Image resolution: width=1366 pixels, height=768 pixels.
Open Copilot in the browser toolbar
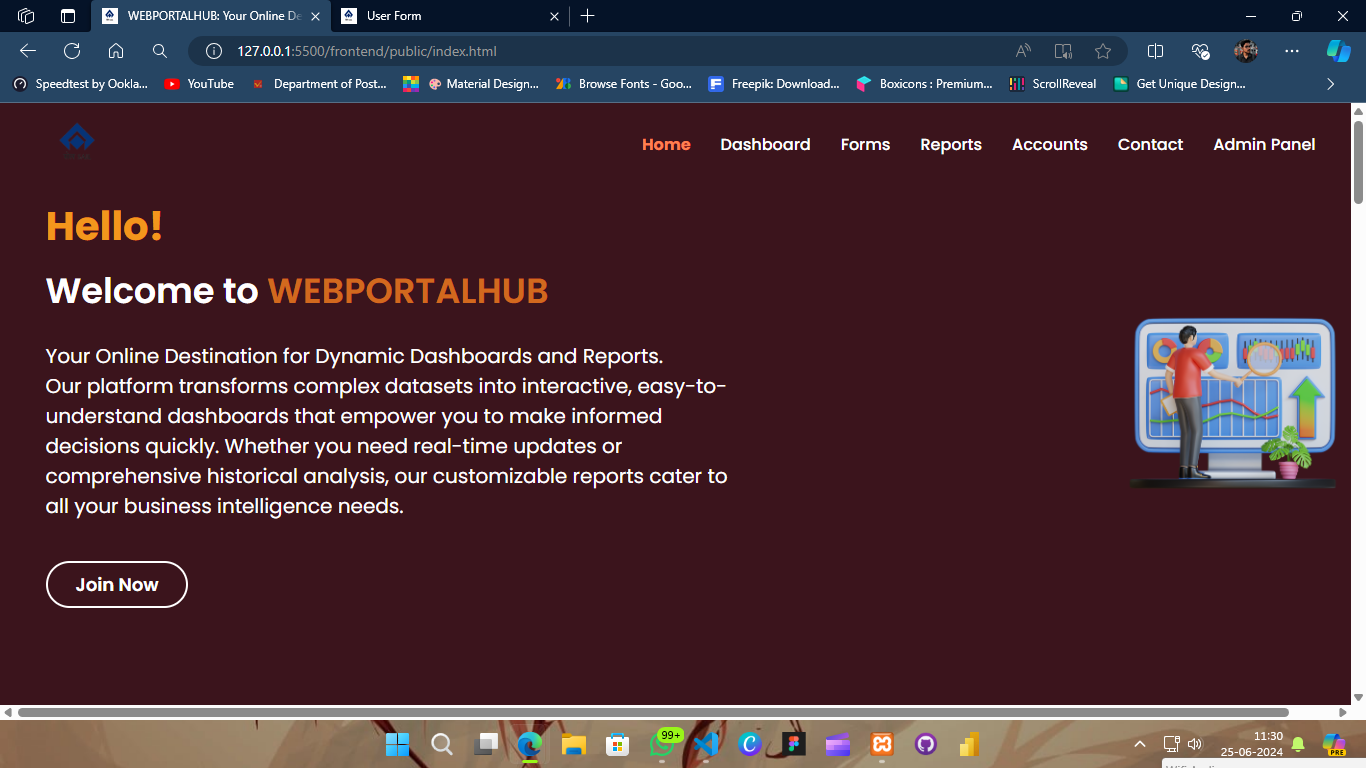point(1337,50)
